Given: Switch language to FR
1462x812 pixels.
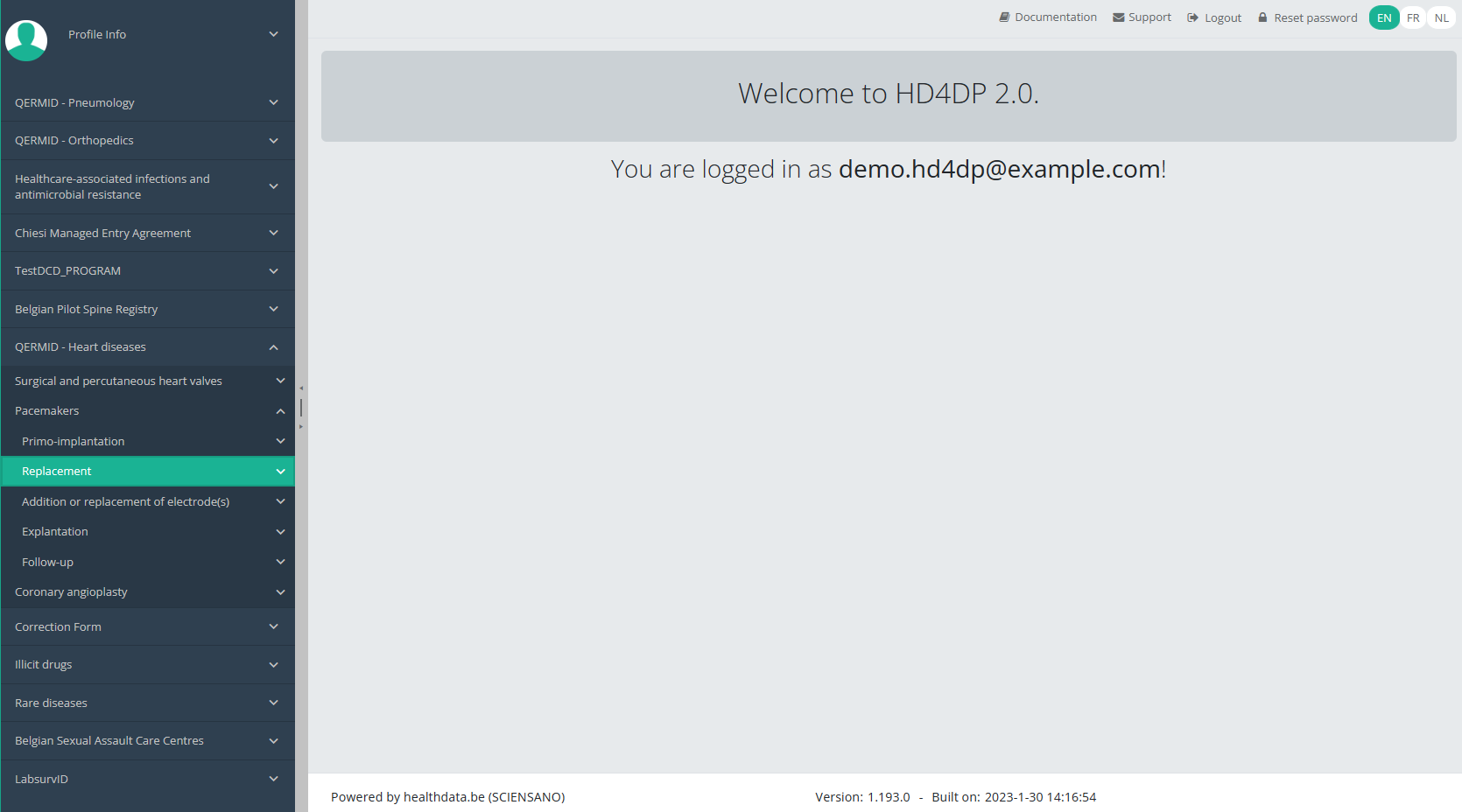Looking at the screenshot, I should (x=1413, y=17).
